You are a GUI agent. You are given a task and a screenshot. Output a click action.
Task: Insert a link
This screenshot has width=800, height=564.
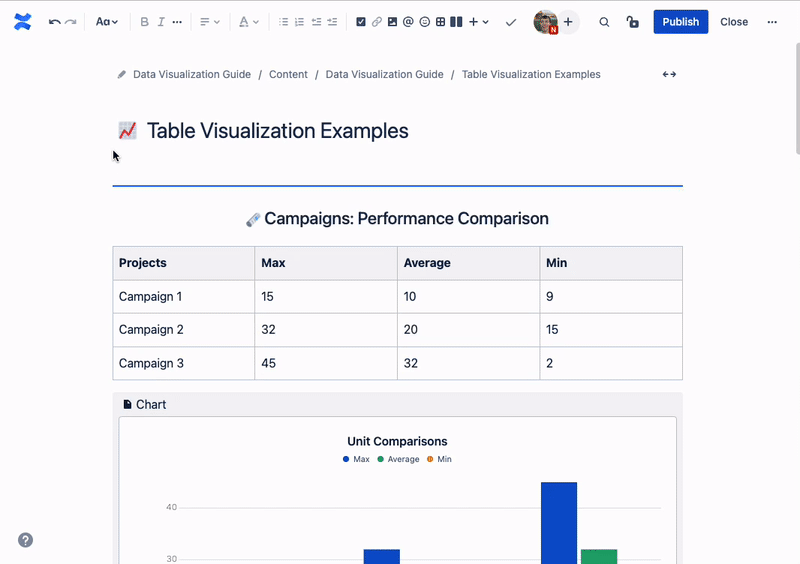click(377, 22)
